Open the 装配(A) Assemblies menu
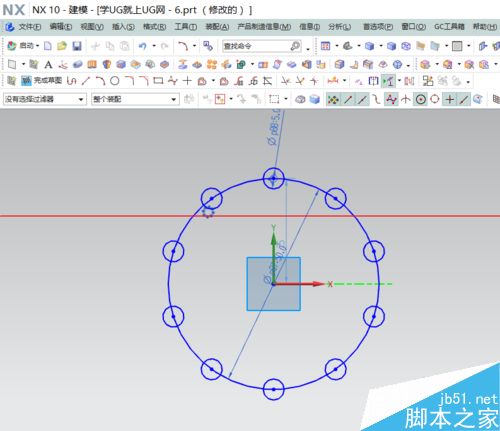500x431 pixels. pyautogui.click(x=217, y=27)
